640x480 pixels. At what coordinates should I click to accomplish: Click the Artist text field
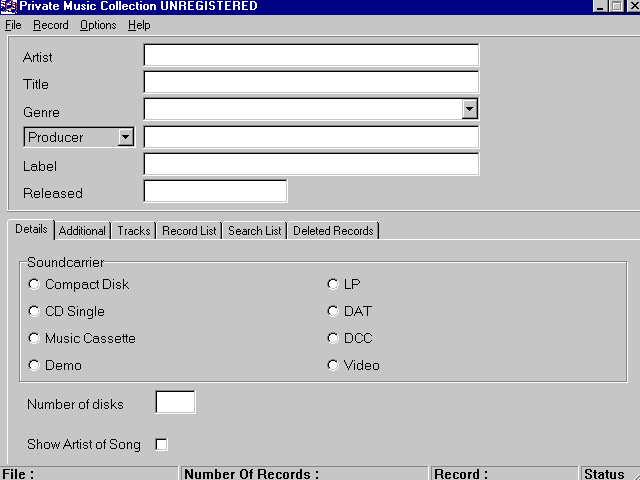[311, 56]
